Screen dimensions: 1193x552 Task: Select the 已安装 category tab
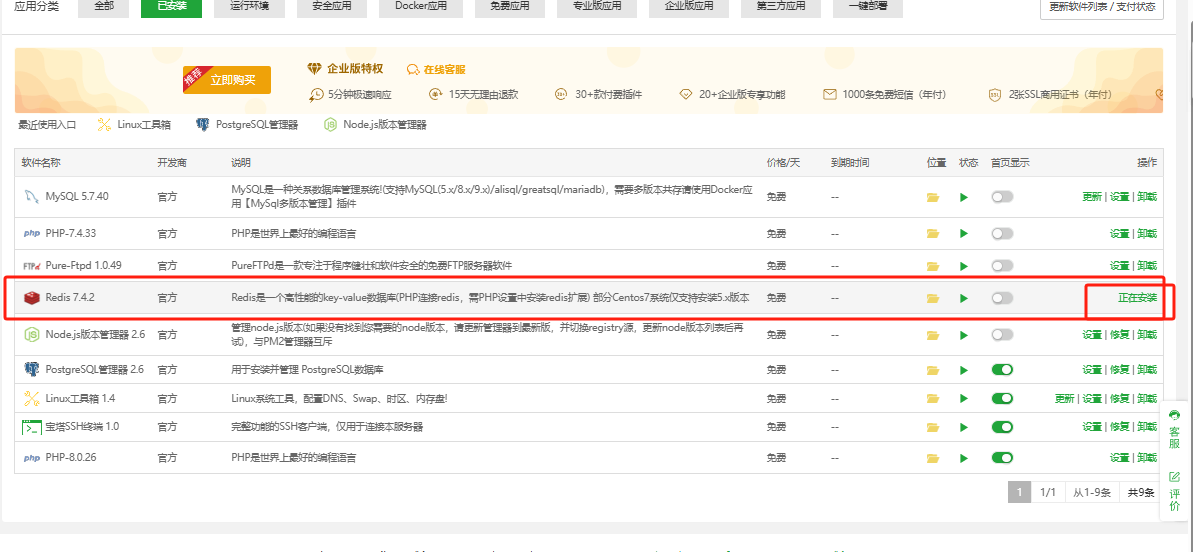point(171,8)
